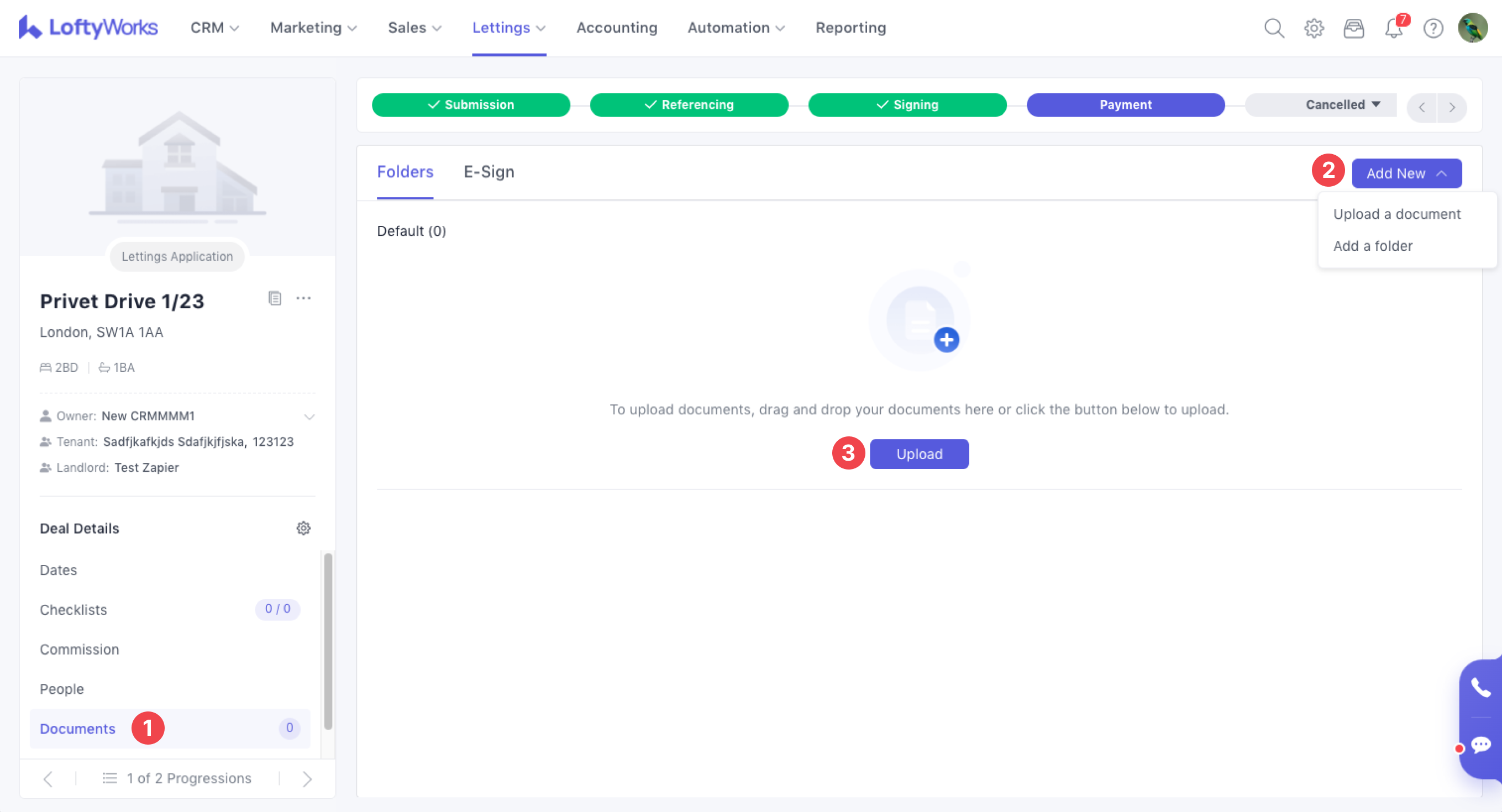The width and height of the screenshot is (1502, 812).
Task: View notifications bell with badge
Action: coord(1394,28)
